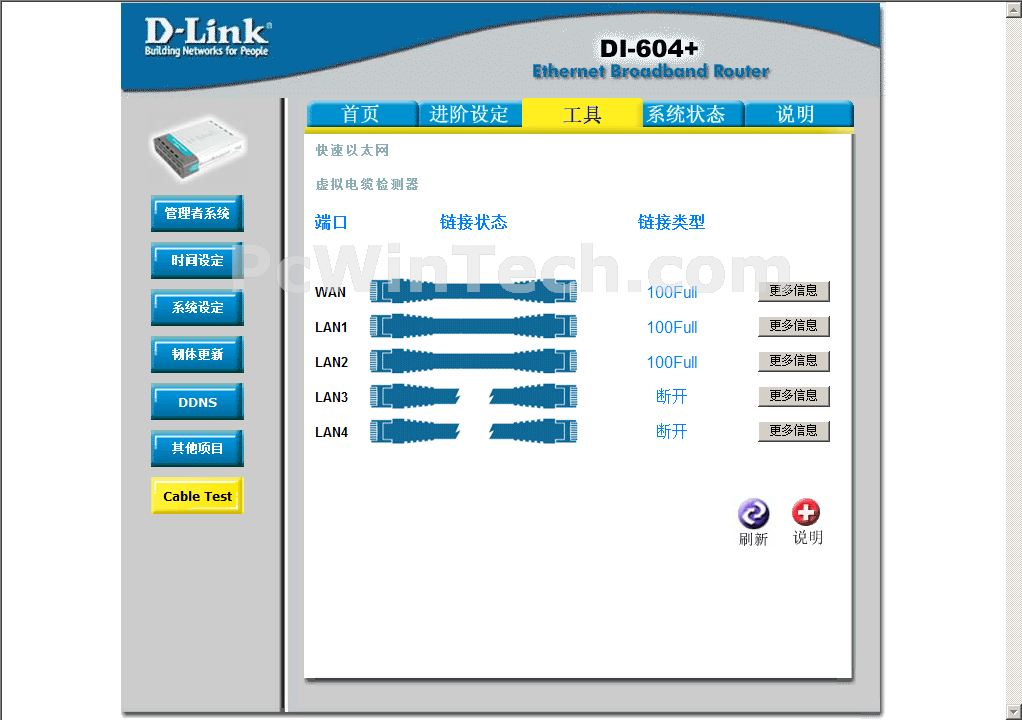Show 更多信息 for LAN3

pos(793,396)
